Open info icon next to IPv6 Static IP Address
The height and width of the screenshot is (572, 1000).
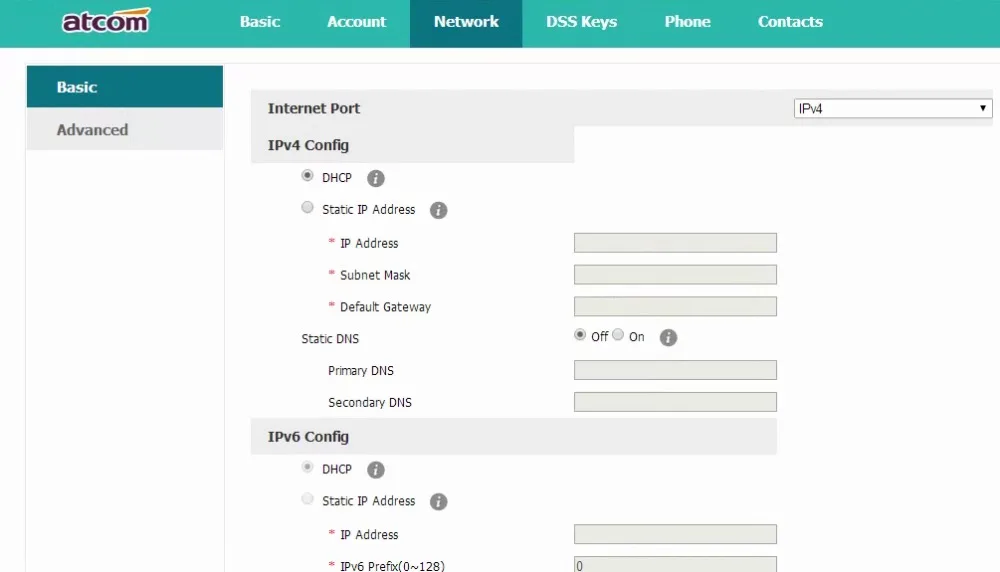click(438, 502)
